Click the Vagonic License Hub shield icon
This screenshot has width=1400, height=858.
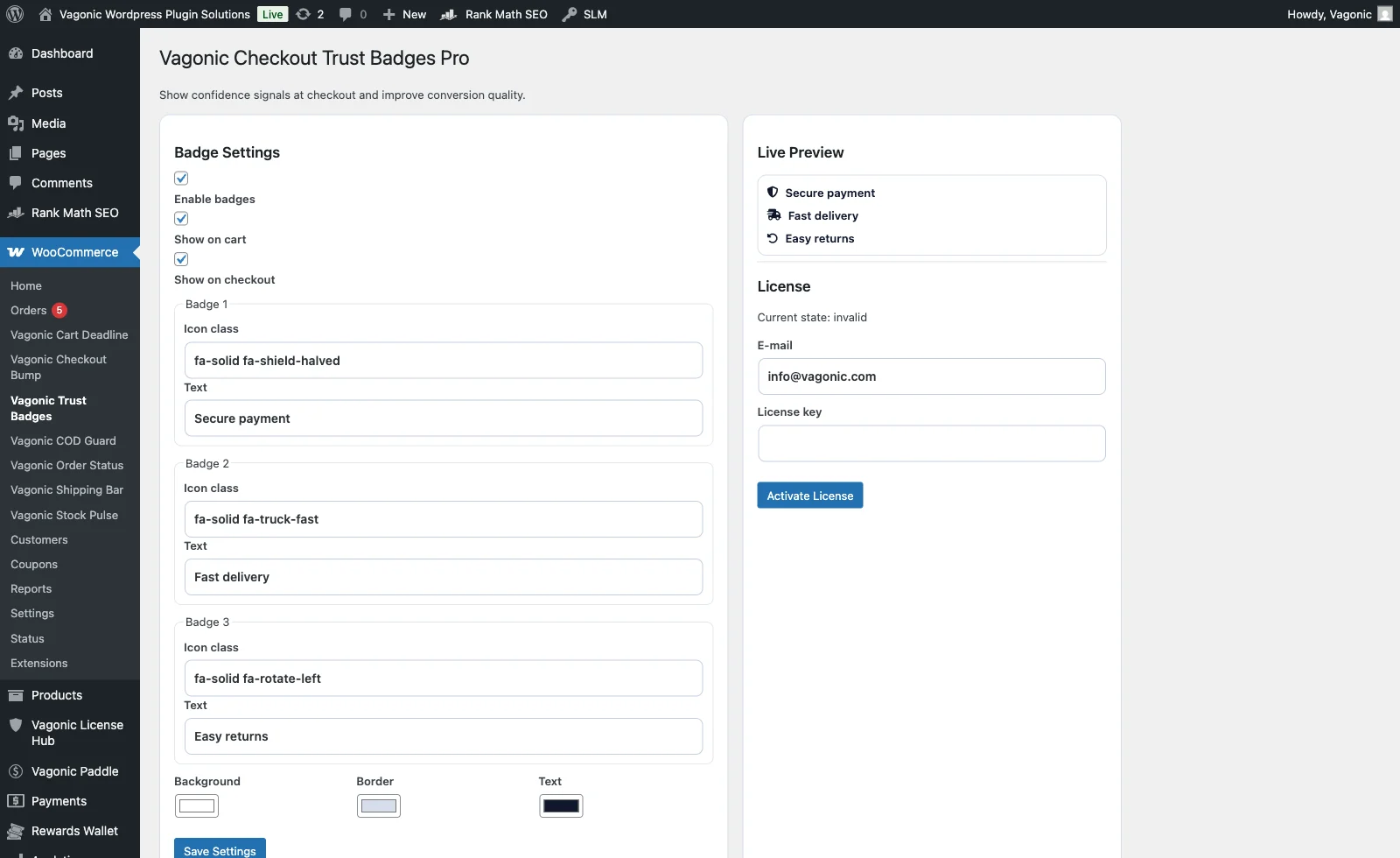(x=16, y=725)
